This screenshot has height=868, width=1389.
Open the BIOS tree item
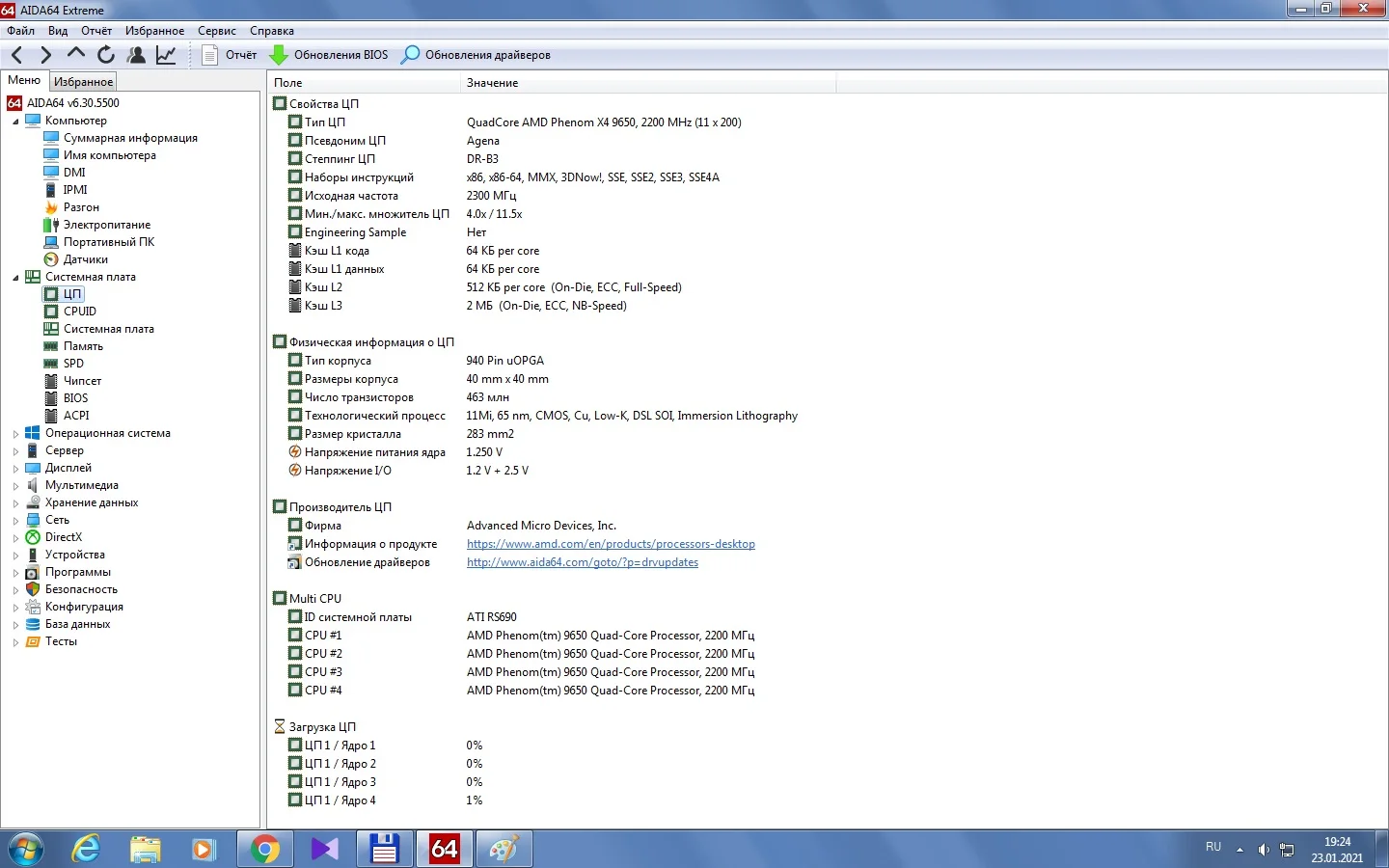tap(75, 398)
